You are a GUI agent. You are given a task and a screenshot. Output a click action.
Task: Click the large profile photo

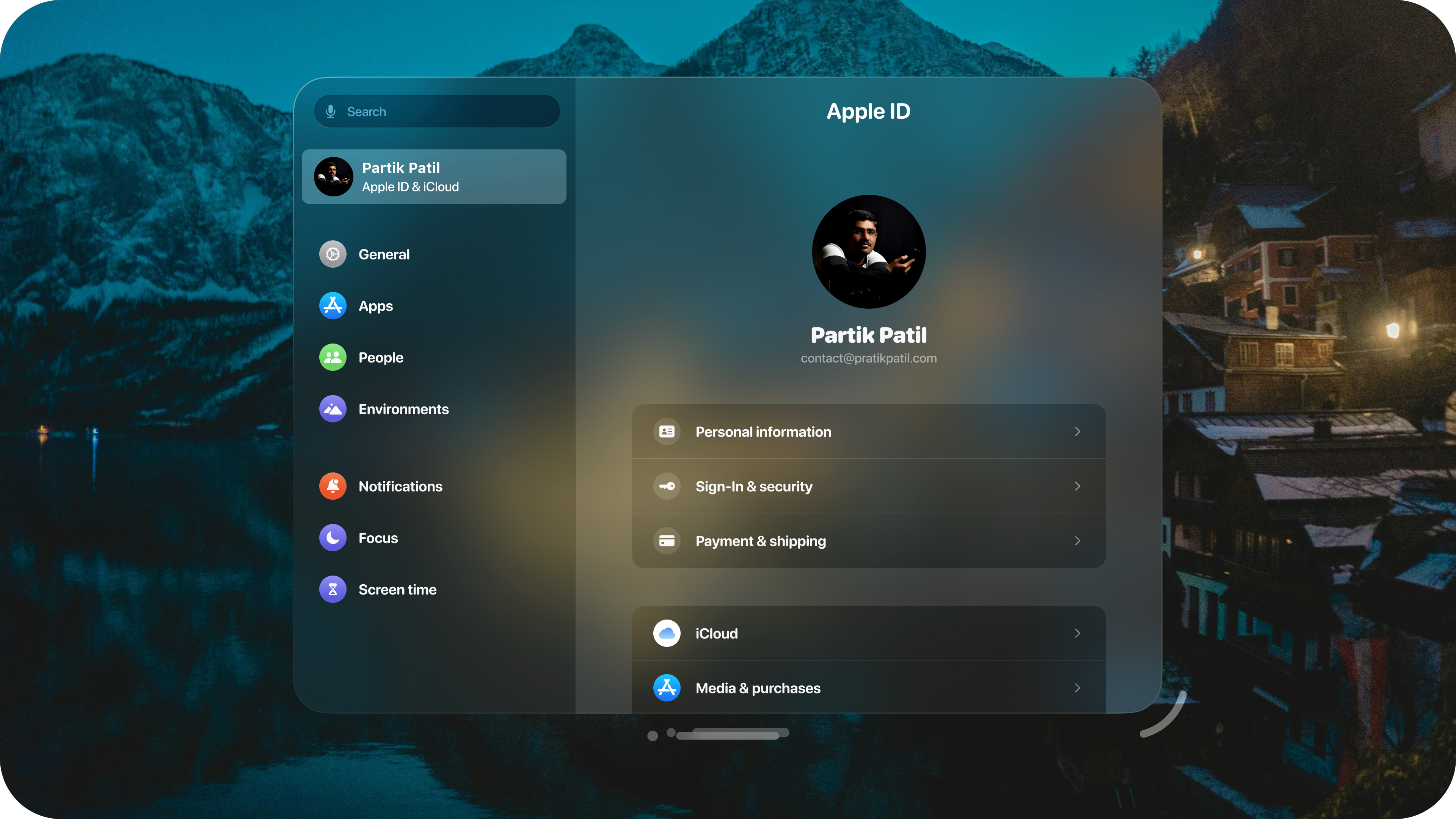pyautogui.click(x=869, y=251)
